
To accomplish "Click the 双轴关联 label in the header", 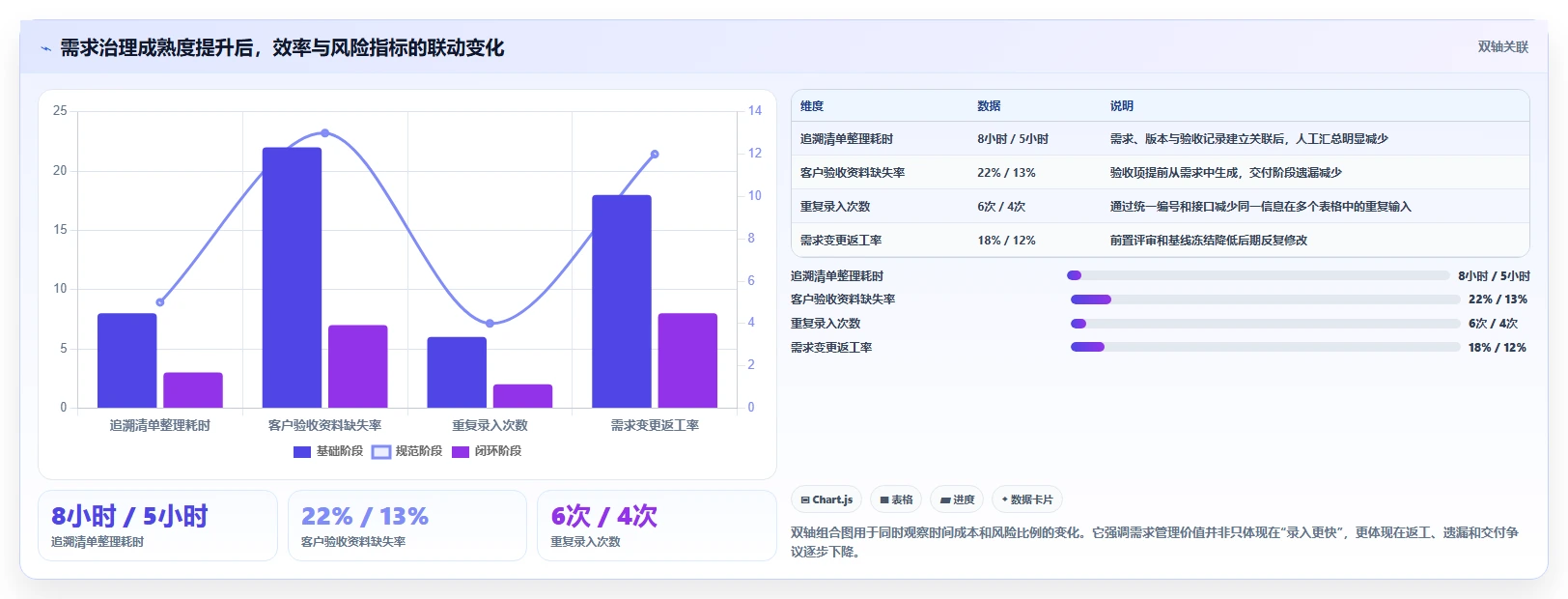I will (1503, 47).
